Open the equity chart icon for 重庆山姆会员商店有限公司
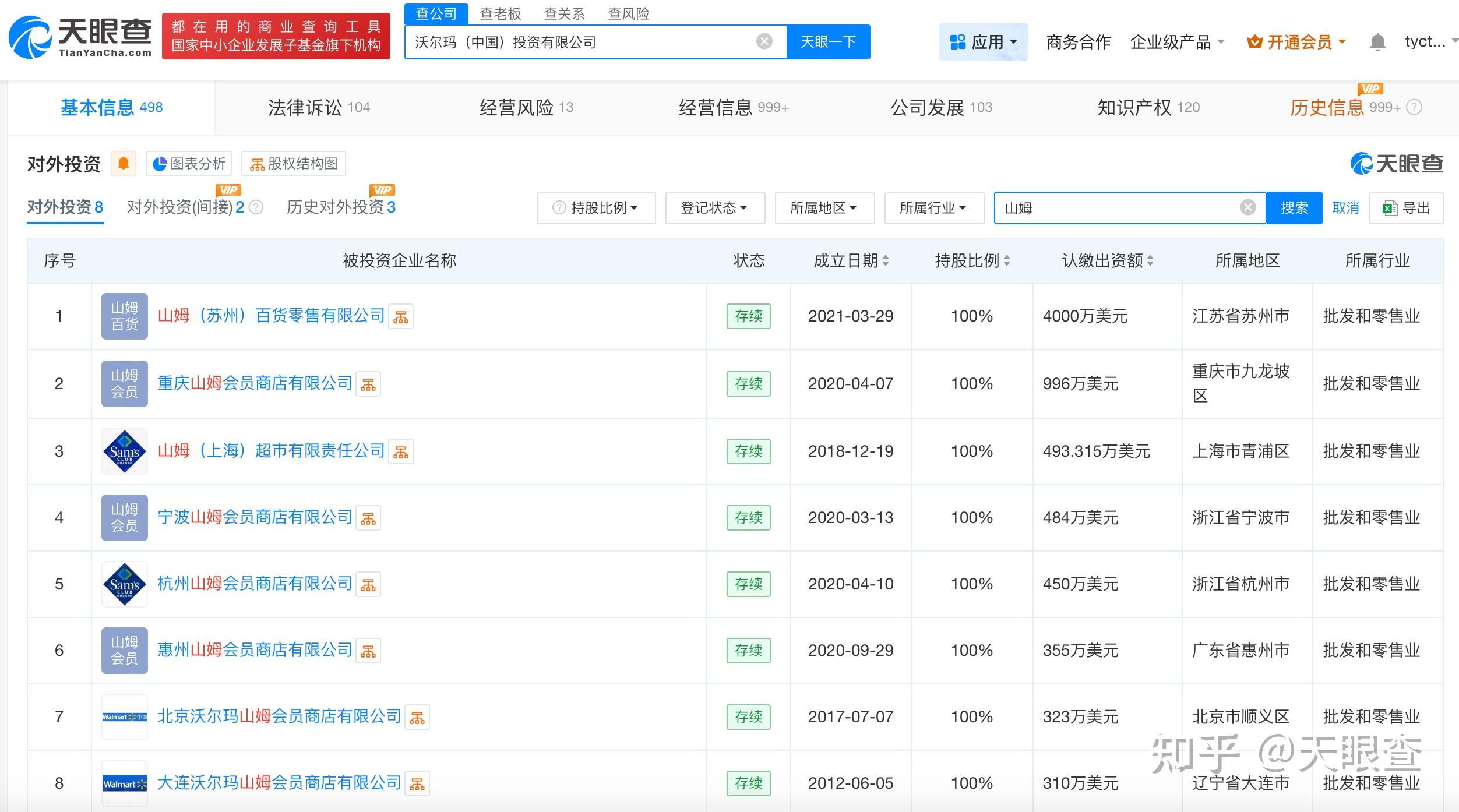1459x812 pixels. [368, 384]
